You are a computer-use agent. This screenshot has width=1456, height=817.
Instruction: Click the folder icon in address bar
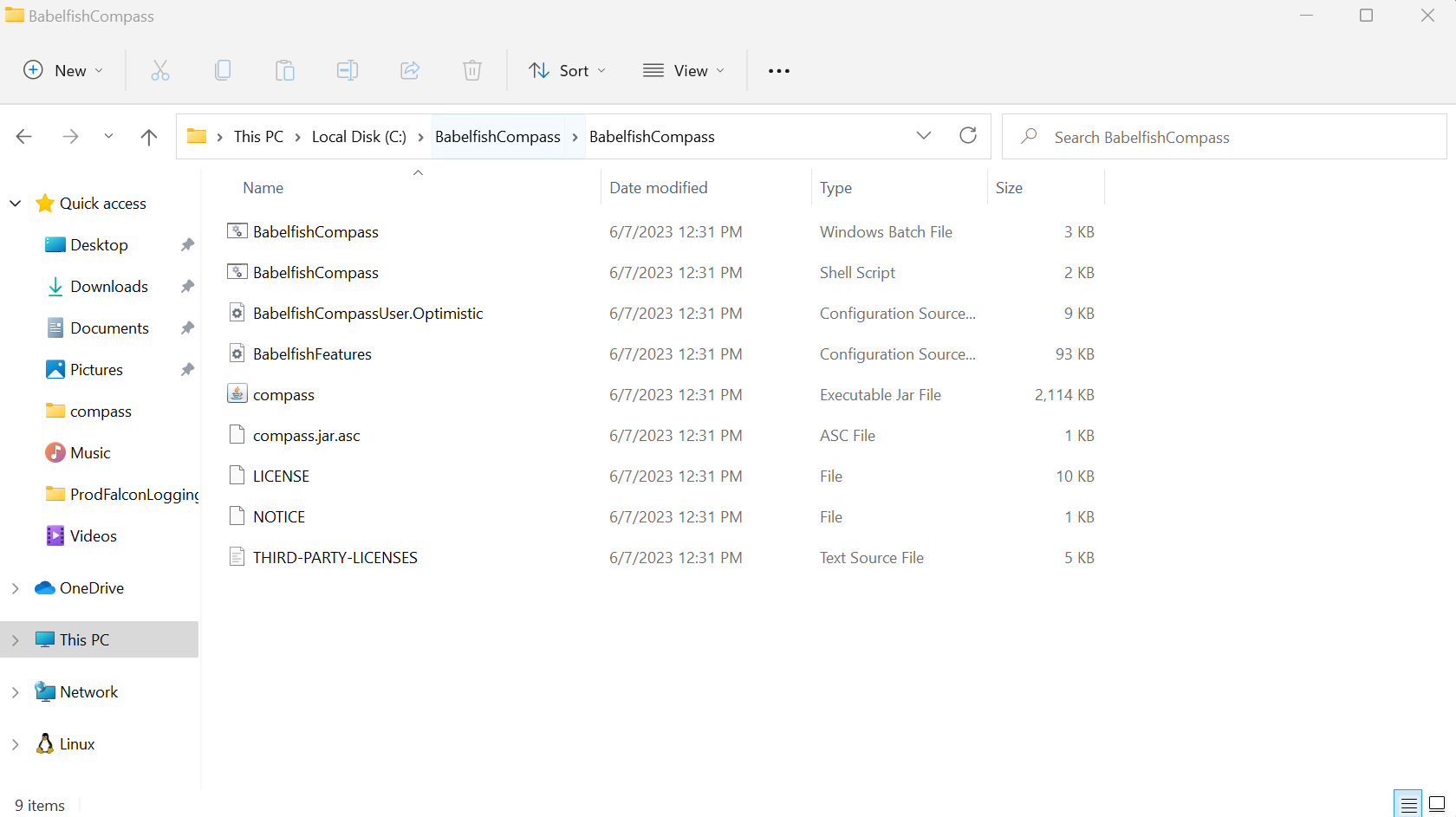[197, 136]
